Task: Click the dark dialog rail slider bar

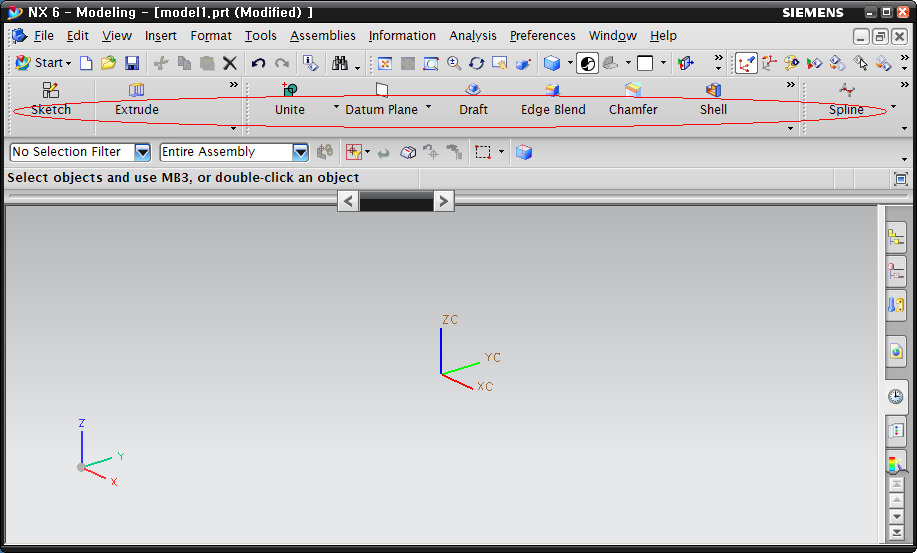Action: click(396, 202)
